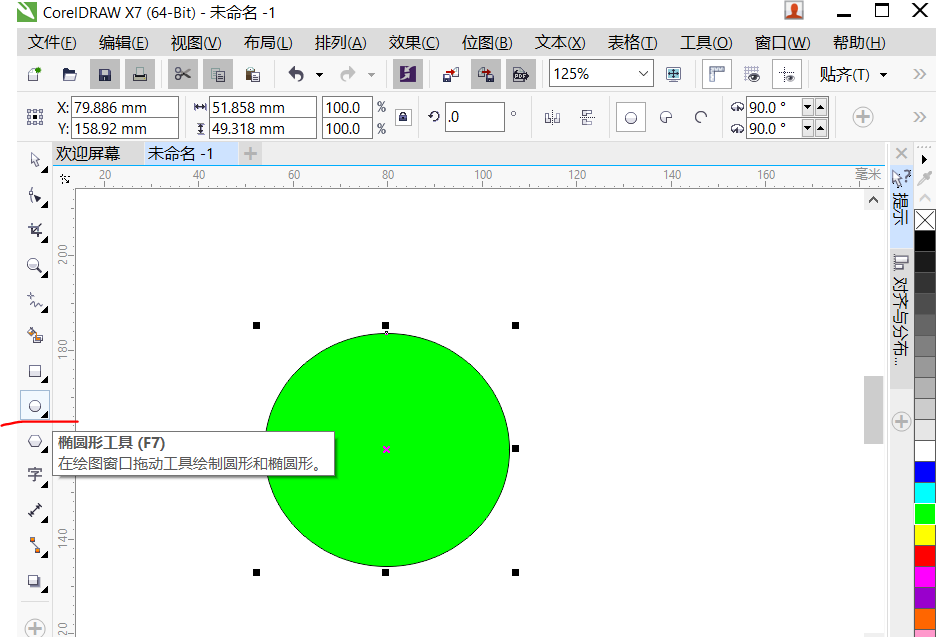936x637 pixels.
Task: Expand the 贴齐 snap-to dropdown
Action: click(883, 75)
